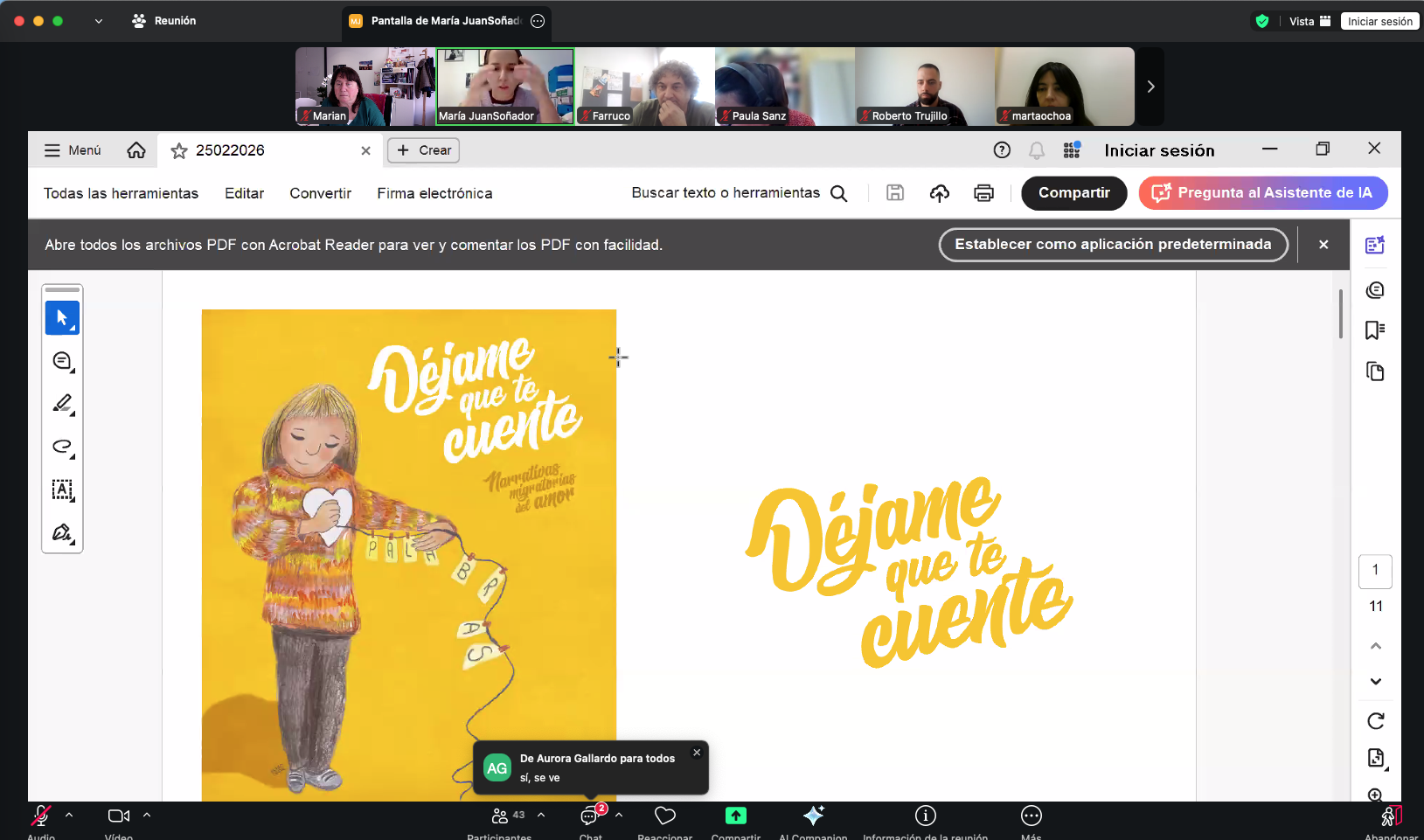1424x840 pixels.
Task: Click the vertical document scrollbar
Action: point(1341,315)
